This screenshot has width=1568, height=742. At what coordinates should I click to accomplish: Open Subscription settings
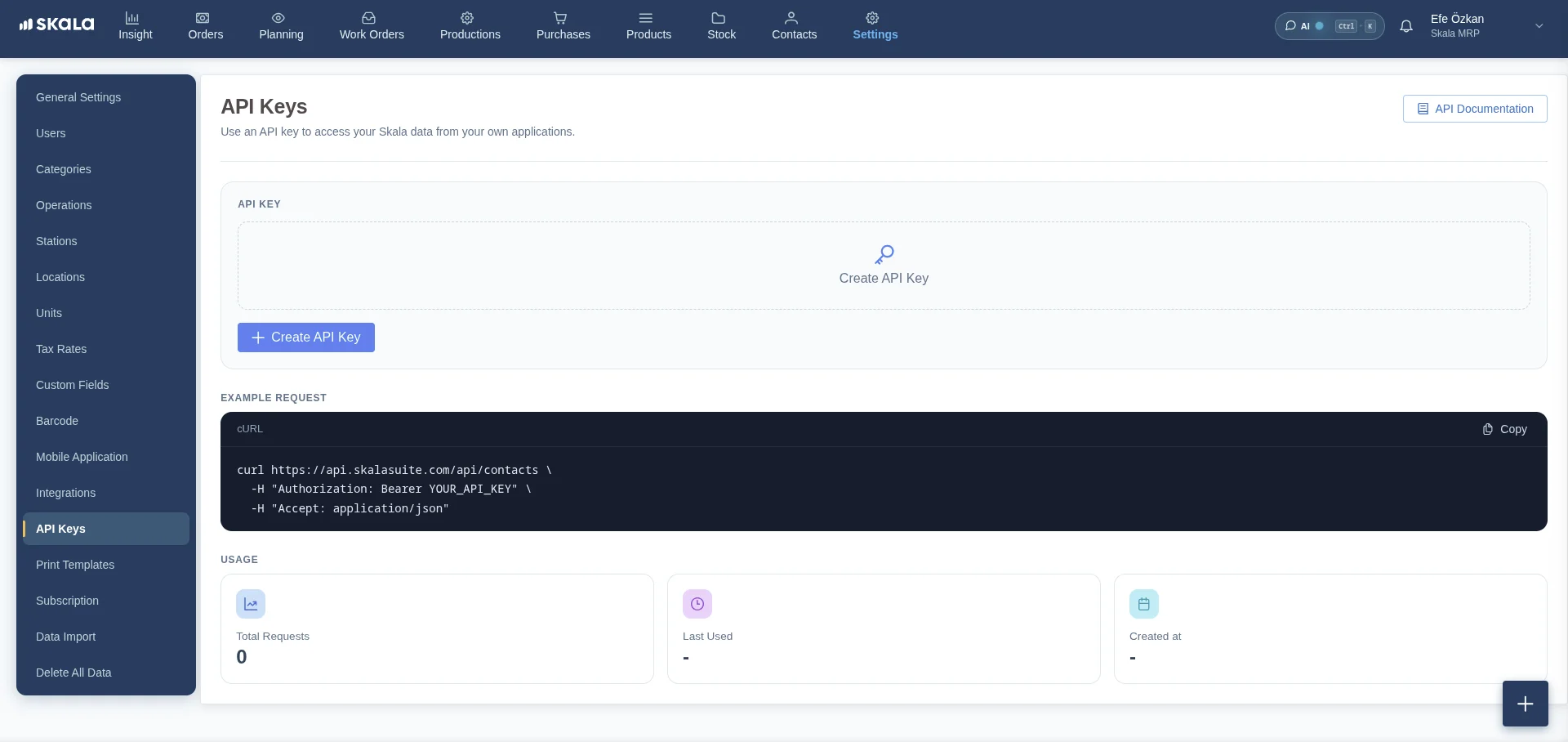pos(106,601)
